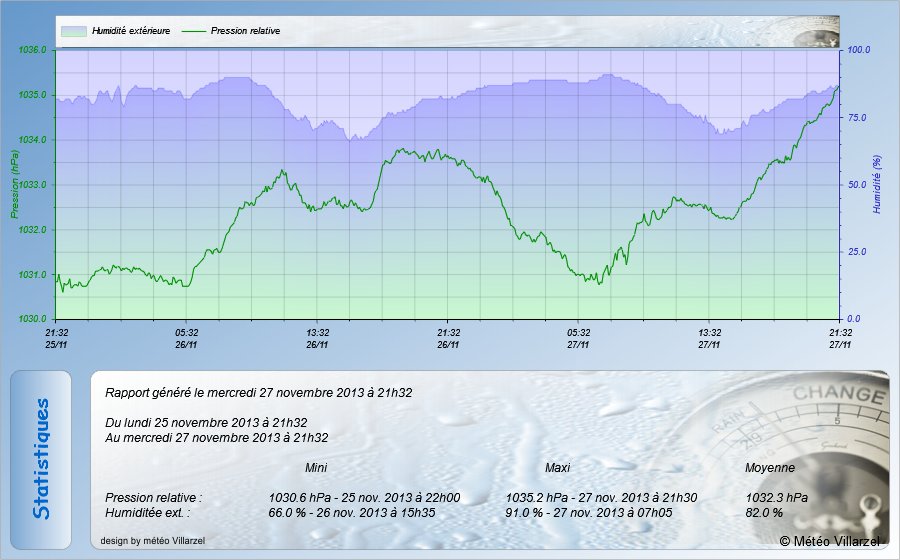Image resolution: width=900 pixels, height=560 pixels.
Task: Click the 05:32 26/11 time axis marker
Action: [187, 338]
